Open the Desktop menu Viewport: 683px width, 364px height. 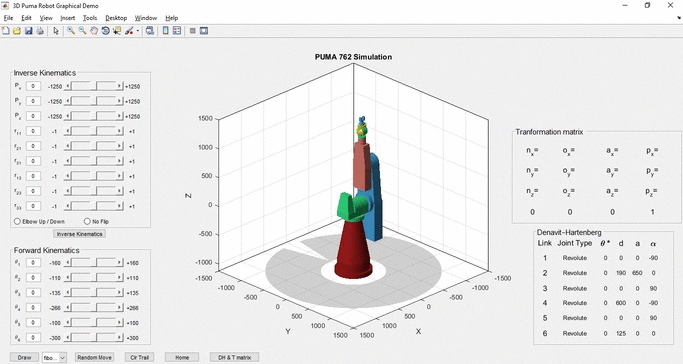116,18
